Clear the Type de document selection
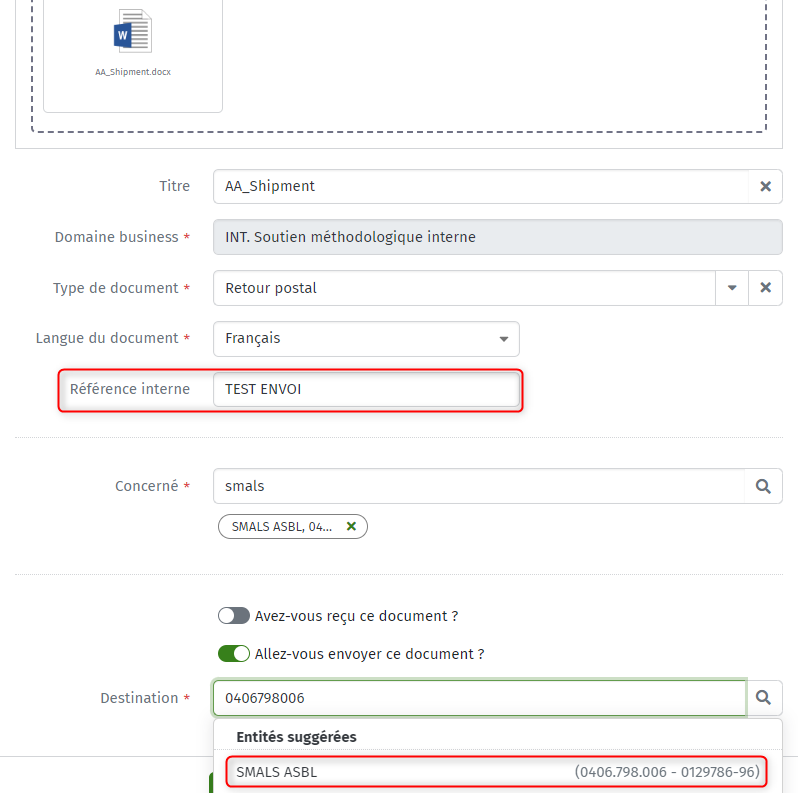Image resolution: width=798 pixels, height=793 pixels. (x=765, y=288)
